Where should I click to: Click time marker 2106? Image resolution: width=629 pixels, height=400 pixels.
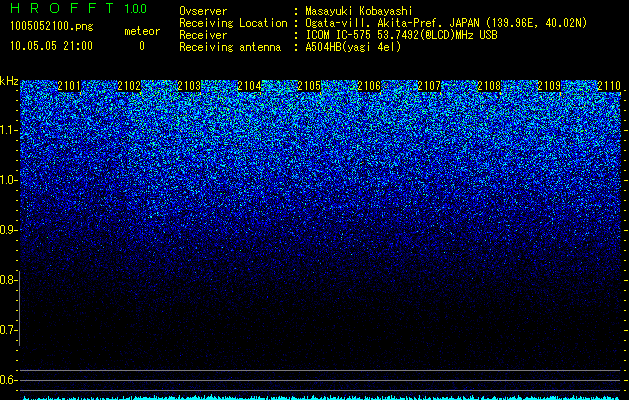pos(369,86)
